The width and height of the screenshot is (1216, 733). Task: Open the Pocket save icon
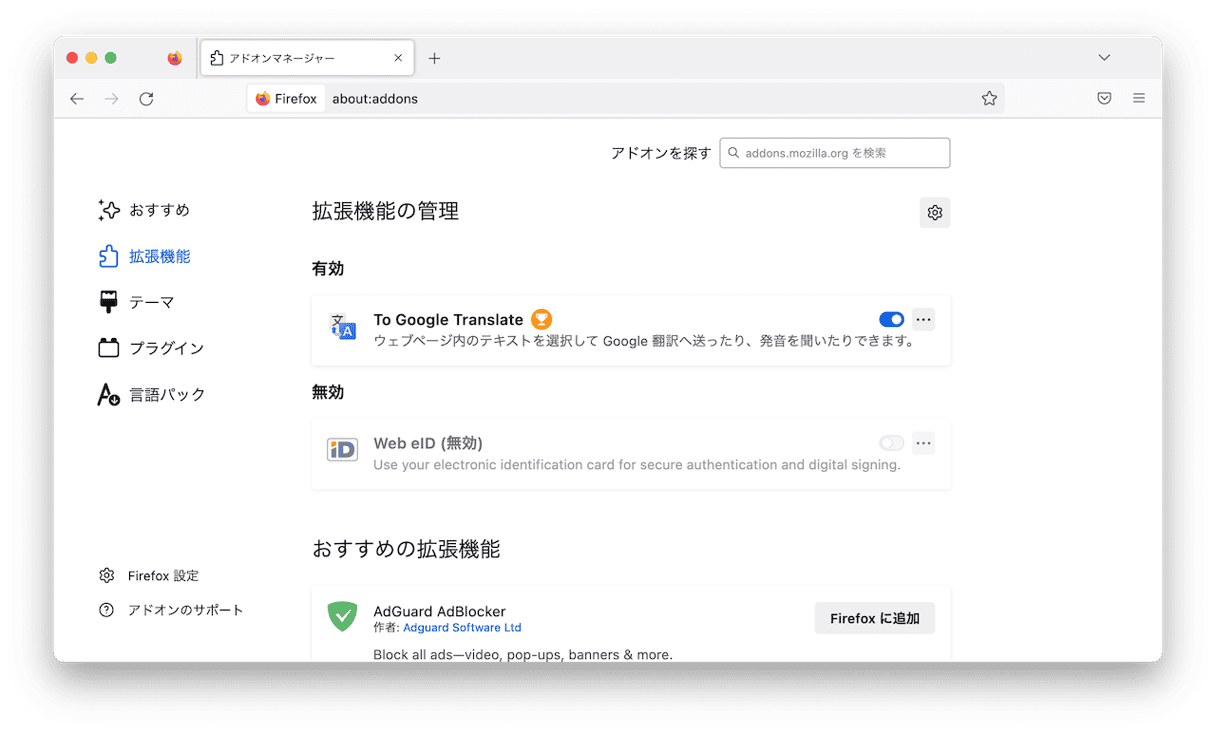(x=1104, y=98)
